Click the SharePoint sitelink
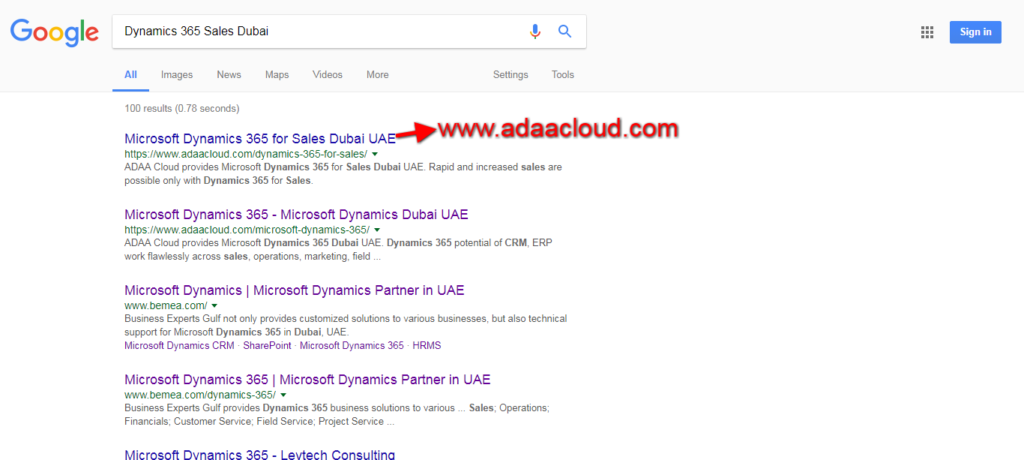Viewport: 1024px width, 460px height. pyautogui.click(x=267, y=346)
